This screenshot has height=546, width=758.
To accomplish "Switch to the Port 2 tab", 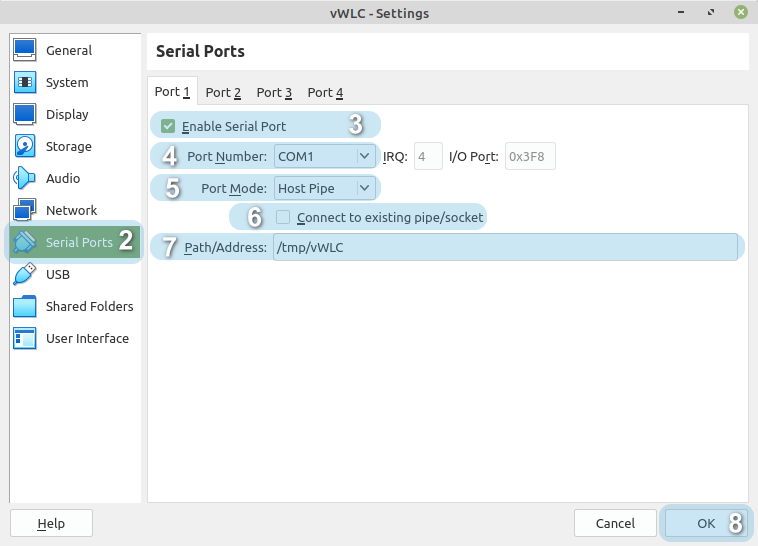I will tap(223, 92).
